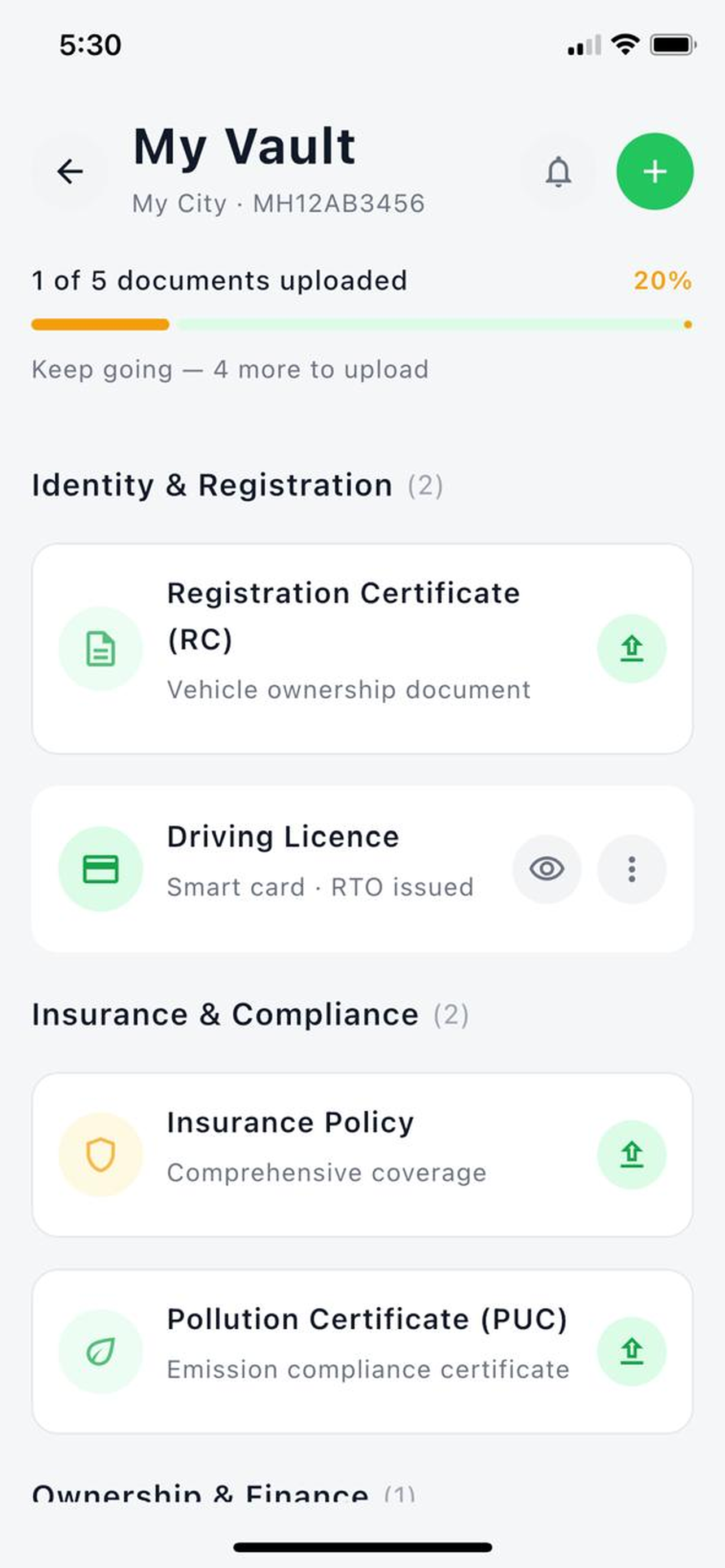Tap the back arrow icon

(x=70, y=172)
